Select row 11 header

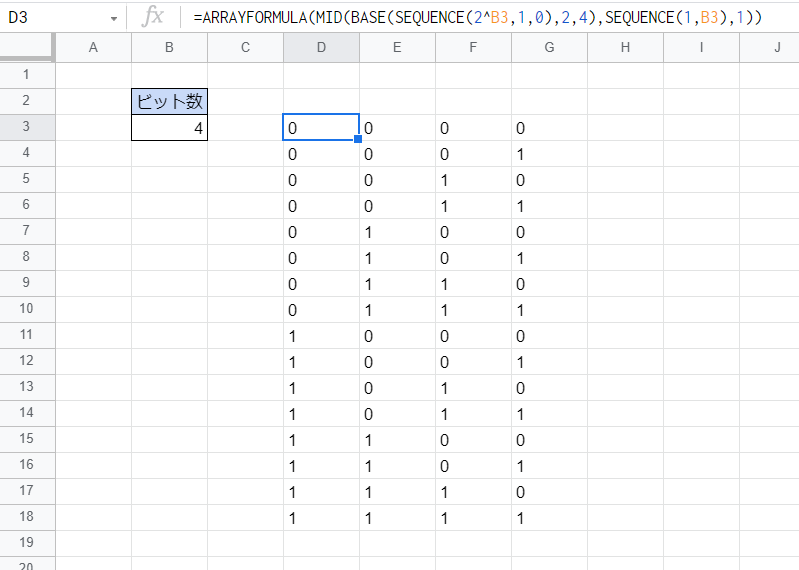coord(26,335)
